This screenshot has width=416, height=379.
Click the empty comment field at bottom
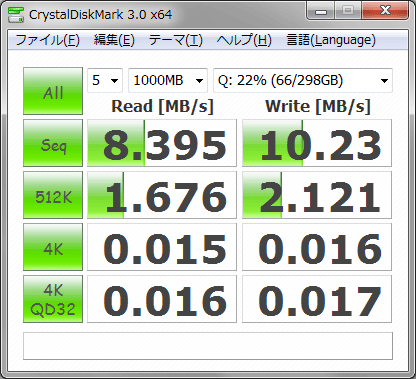point(208,346)
